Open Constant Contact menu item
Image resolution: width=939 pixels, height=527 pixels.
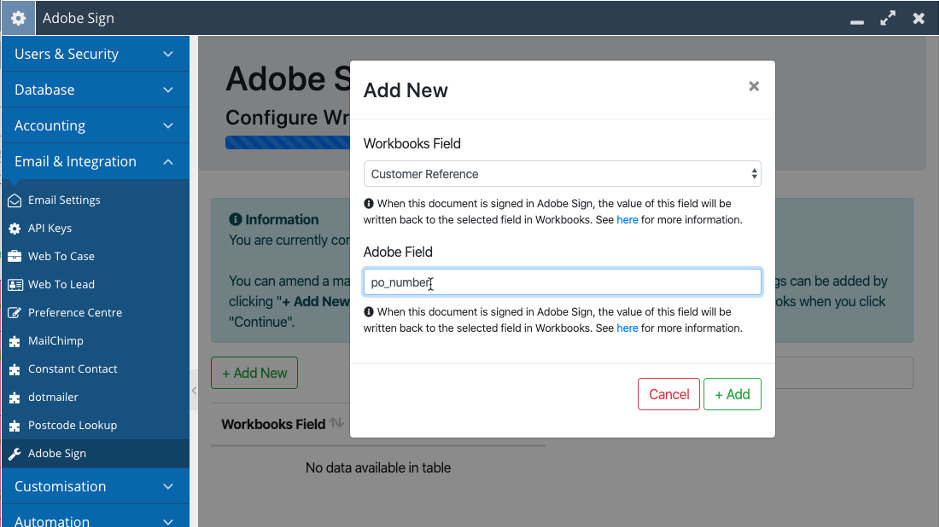[72, 369]
